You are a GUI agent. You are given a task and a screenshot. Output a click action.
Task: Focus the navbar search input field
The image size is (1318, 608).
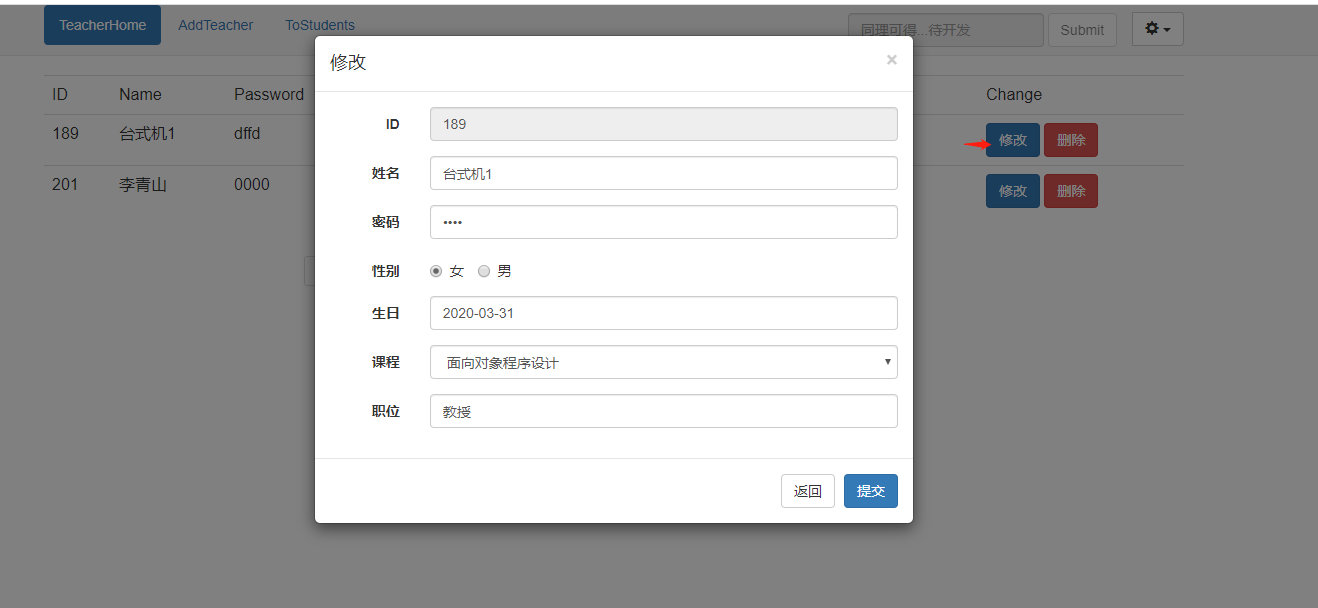pos(946,30)
